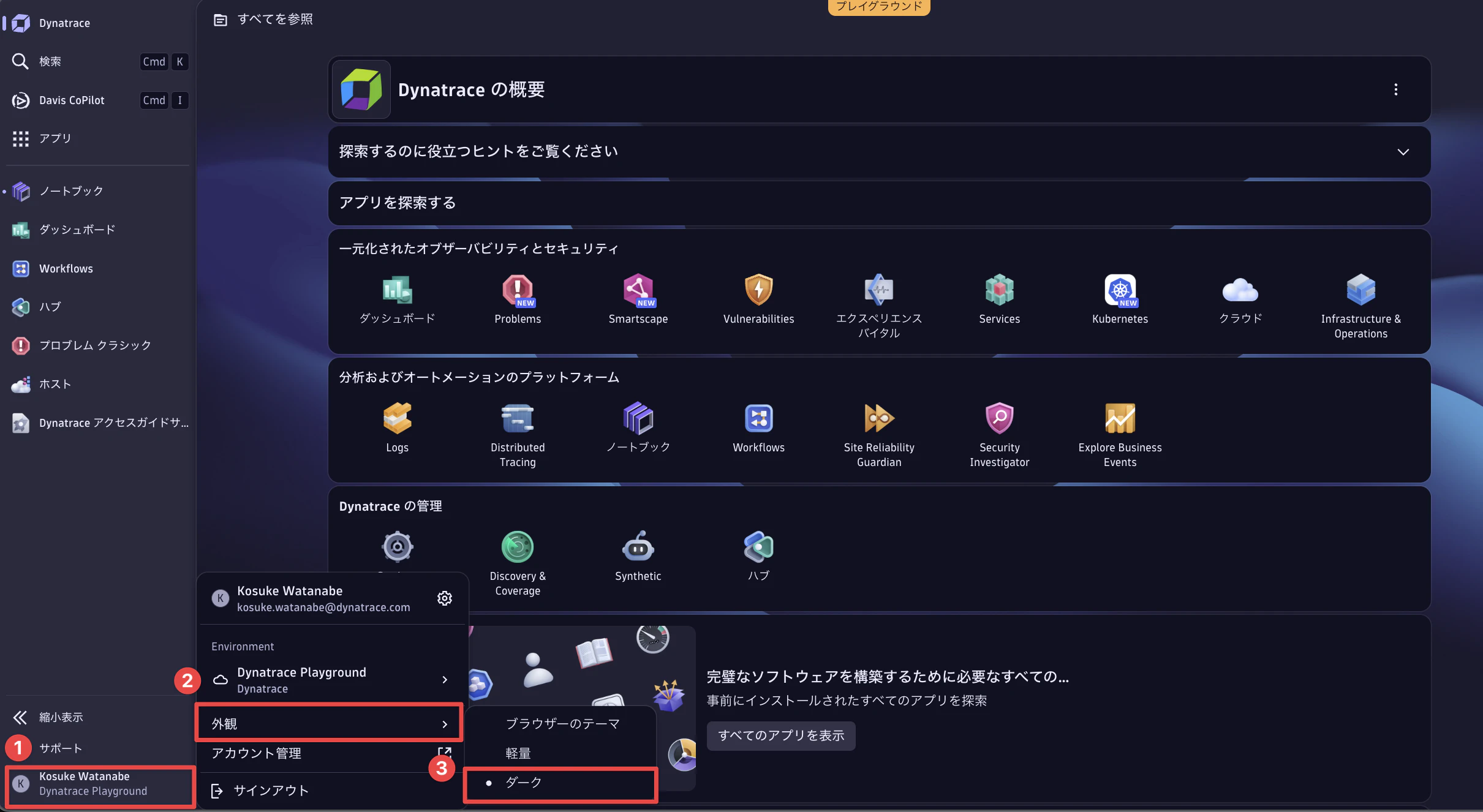
Task: Select the ダーク dark theme option
Action: point(560,783)
